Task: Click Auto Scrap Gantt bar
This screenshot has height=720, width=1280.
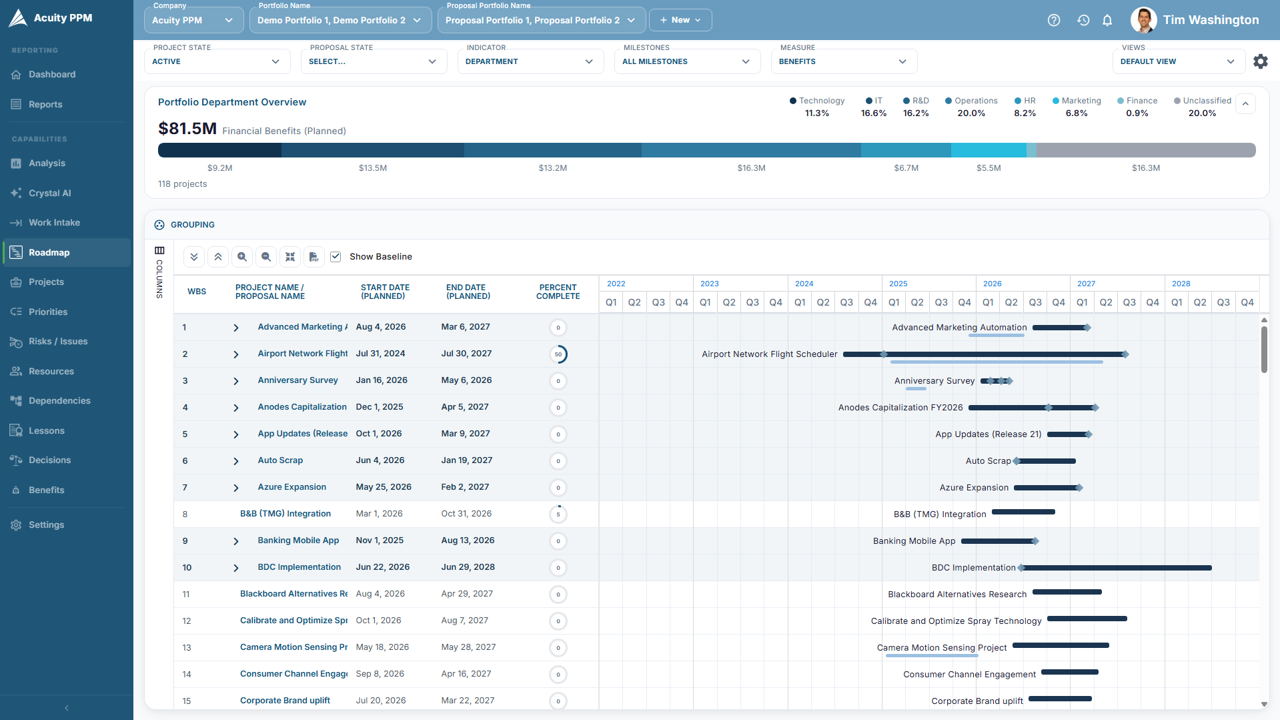Action: click(1046, 461)
